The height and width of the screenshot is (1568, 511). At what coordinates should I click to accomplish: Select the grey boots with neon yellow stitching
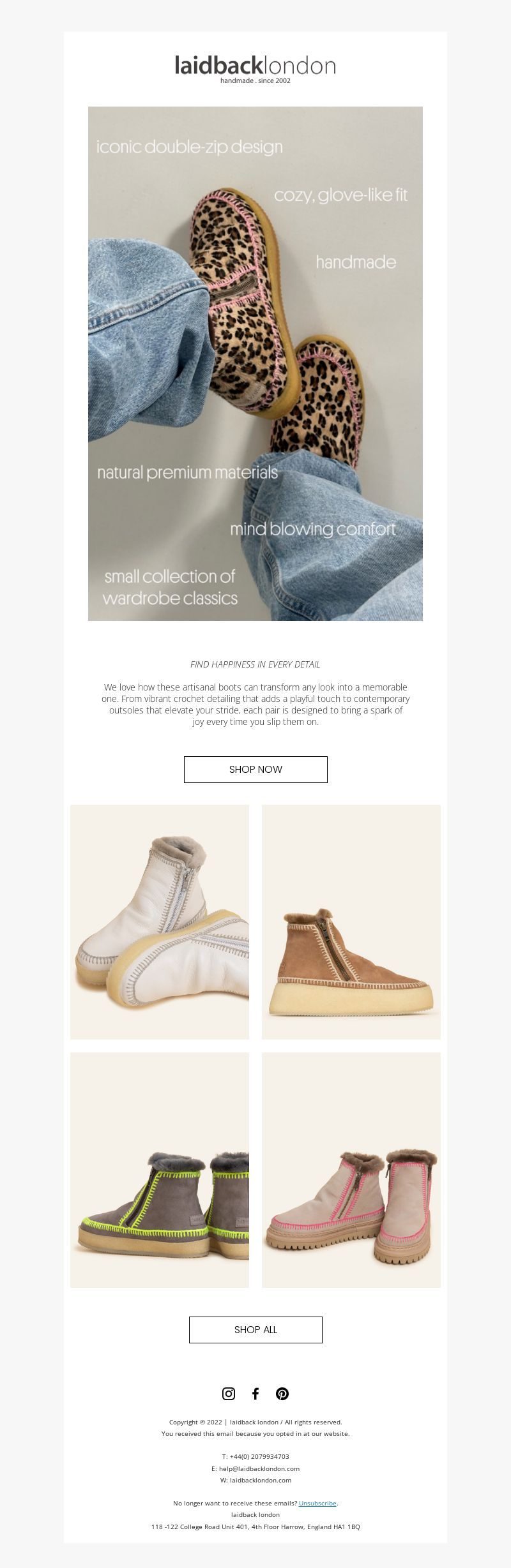(160, 1170)
